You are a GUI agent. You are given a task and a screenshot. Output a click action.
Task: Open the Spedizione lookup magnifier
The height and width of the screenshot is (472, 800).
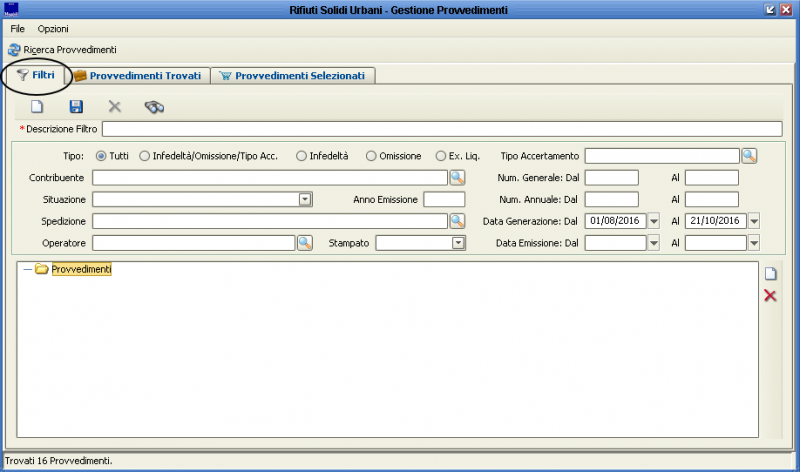click(x=457, y=221)
